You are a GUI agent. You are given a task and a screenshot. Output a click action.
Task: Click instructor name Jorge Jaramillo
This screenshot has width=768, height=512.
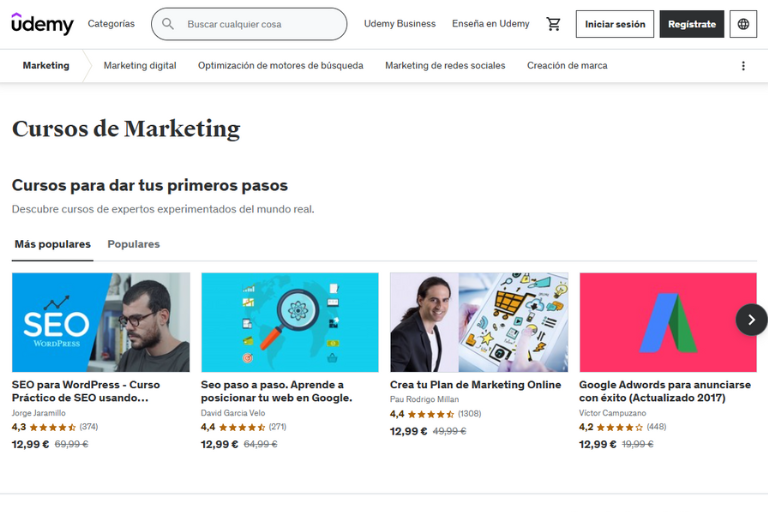(x=39, y=413)
